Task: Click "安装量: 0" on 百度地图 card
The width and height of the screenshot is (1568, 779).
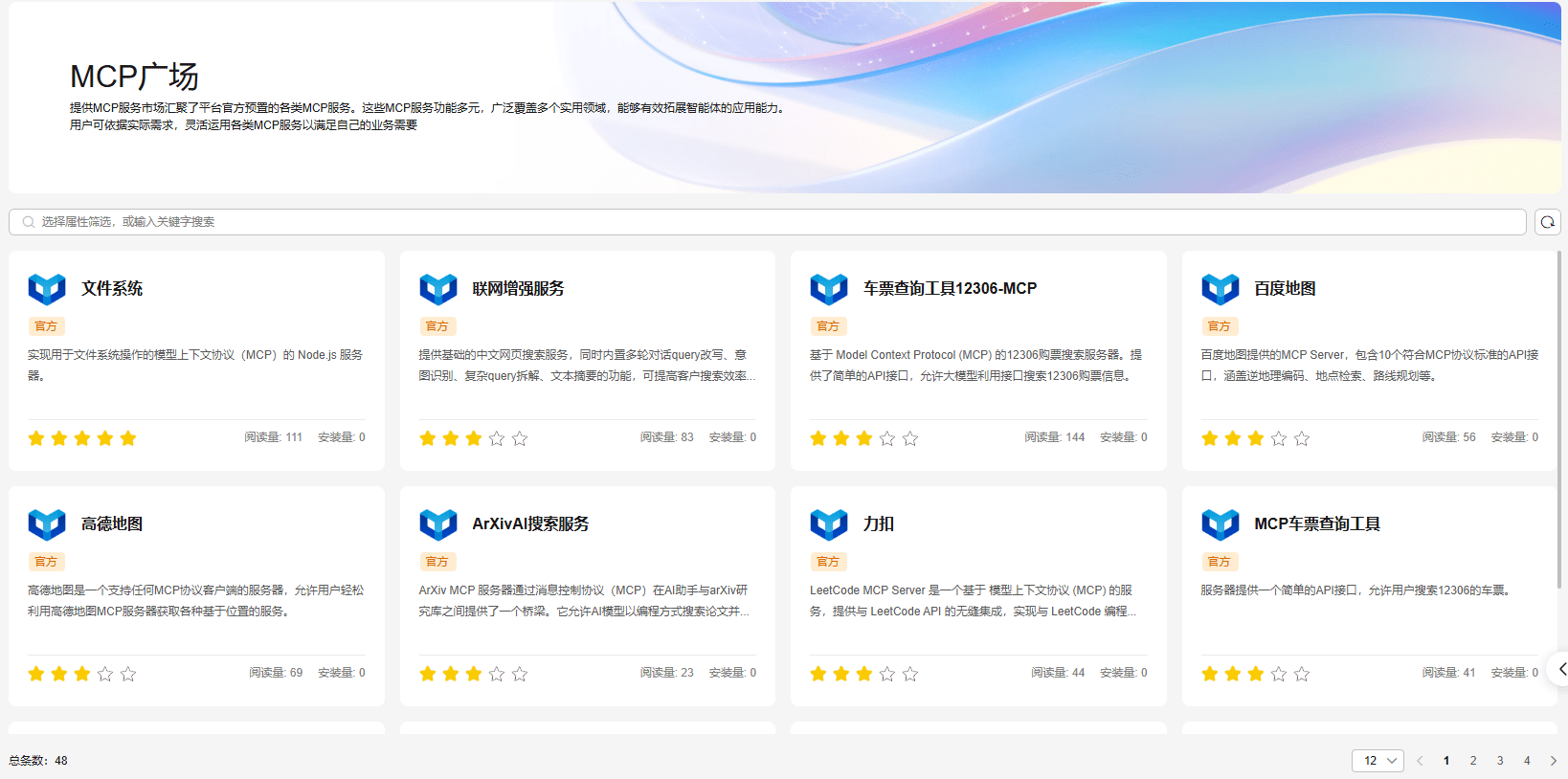Action: (1514, 437)
